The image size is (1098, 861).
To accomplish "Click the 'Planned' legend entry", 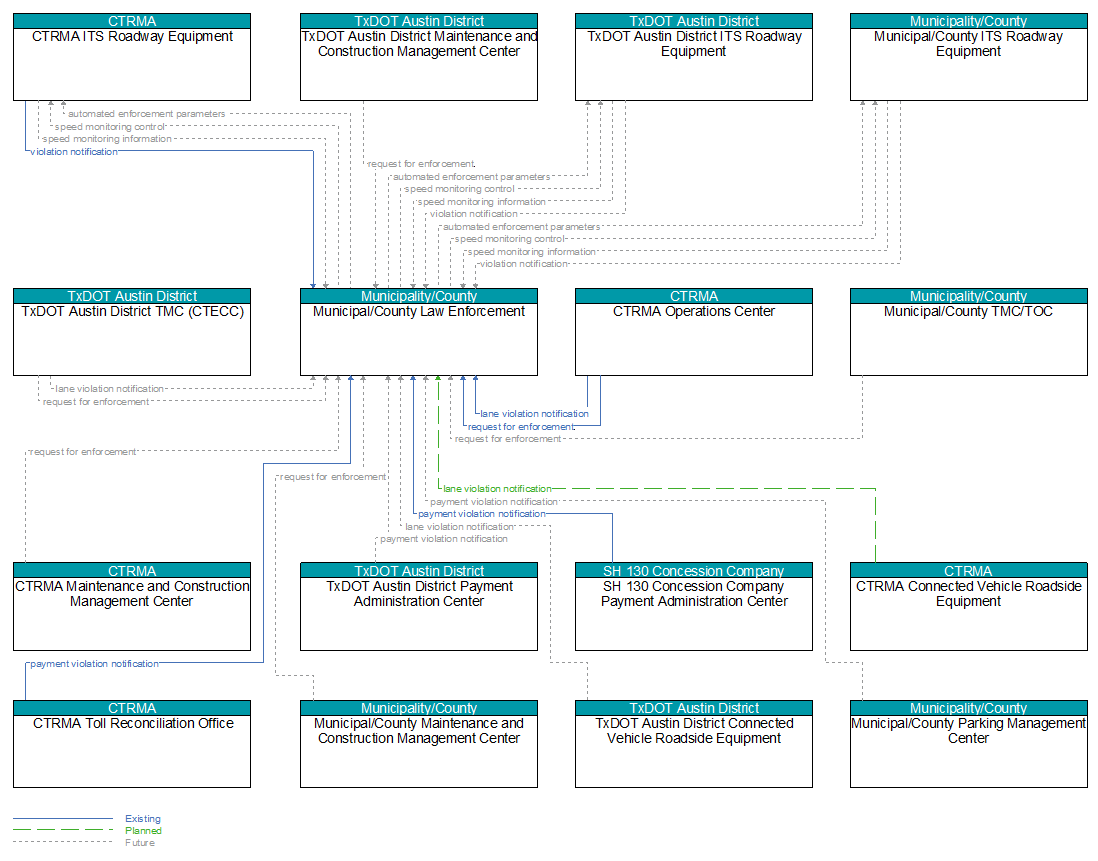I will 144,830.
